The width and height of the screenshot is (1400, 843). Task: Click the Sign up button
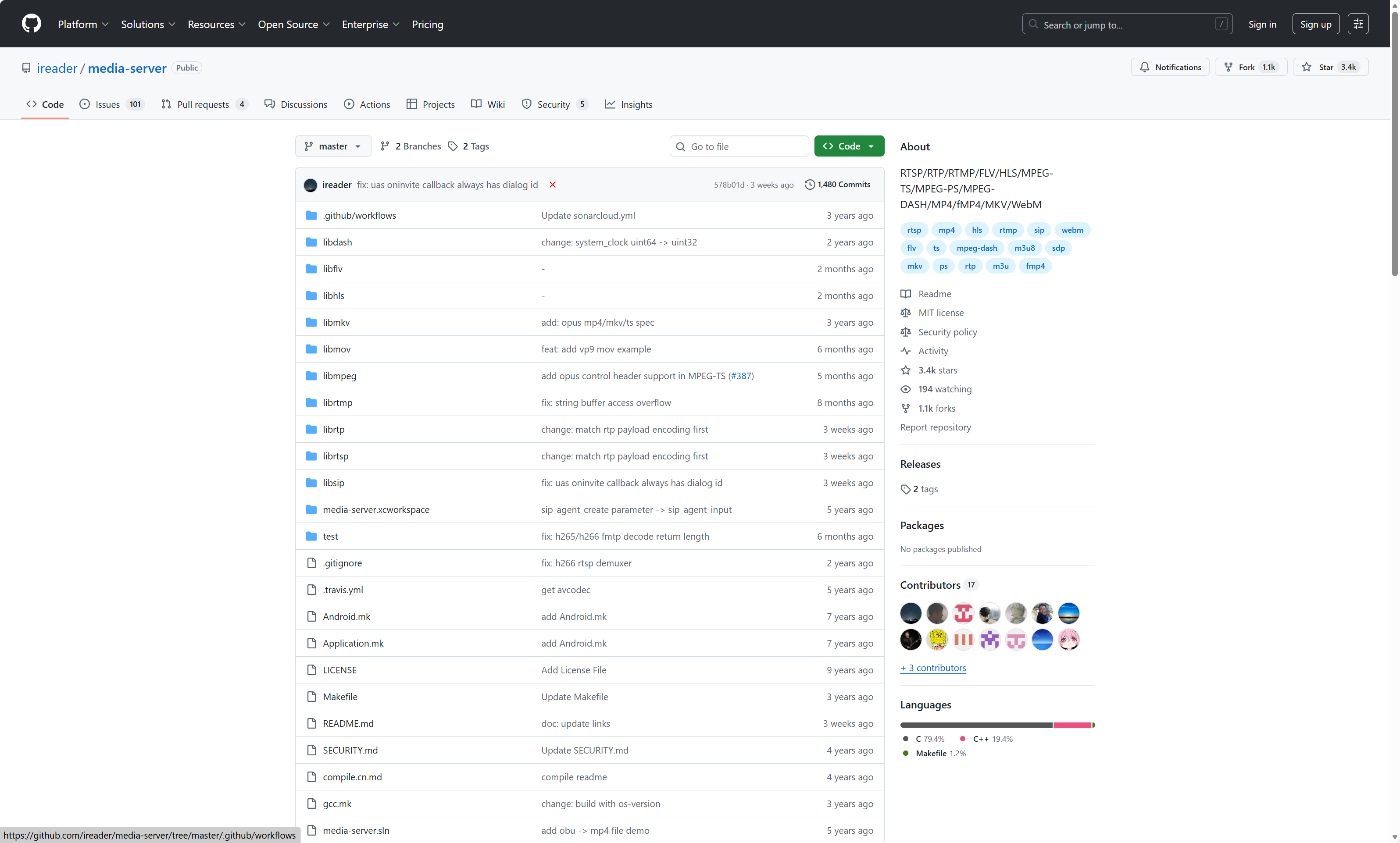[1315, 24]
